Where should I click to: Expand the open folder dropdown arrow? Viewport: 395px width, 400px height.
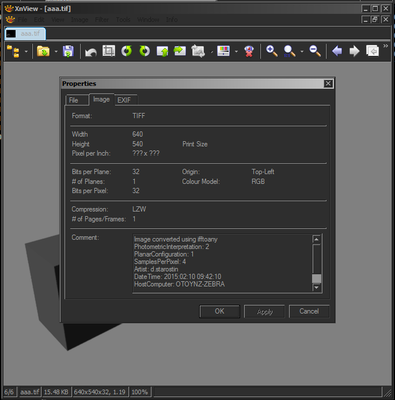(x=56, y=52)
